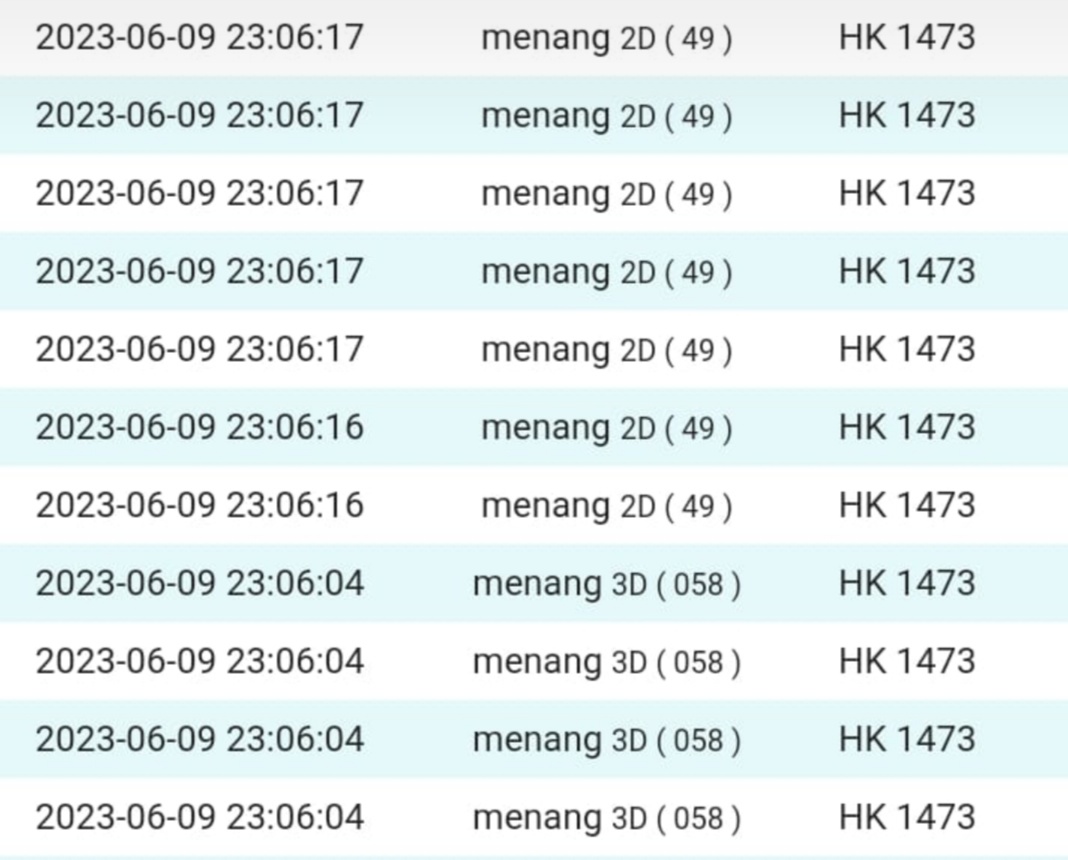This screenshot has width=1068, height=860.
Task: Click the second row's 23:06:17 timestamp
Action: [199, 116]
